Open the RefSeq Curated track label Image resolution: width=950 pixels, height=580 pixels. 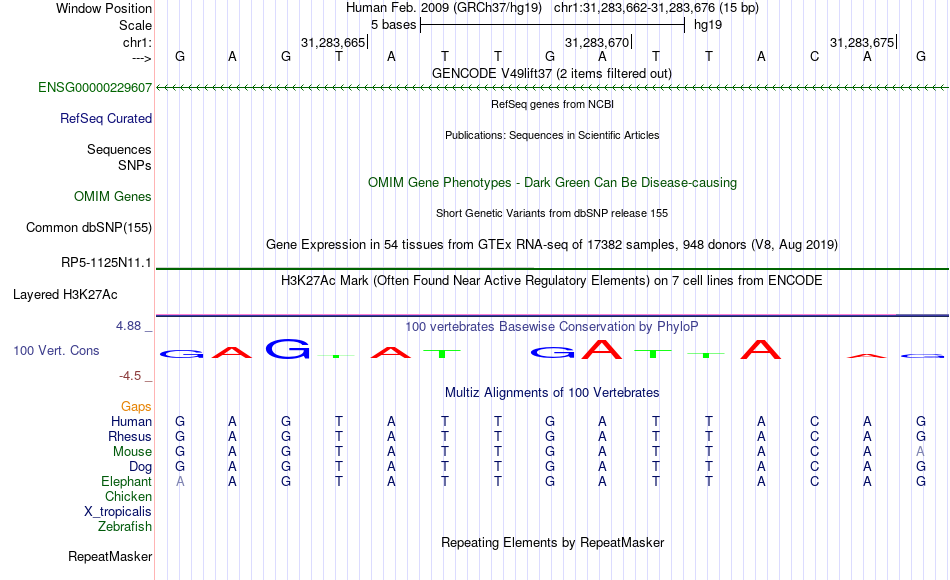point(106,118)
